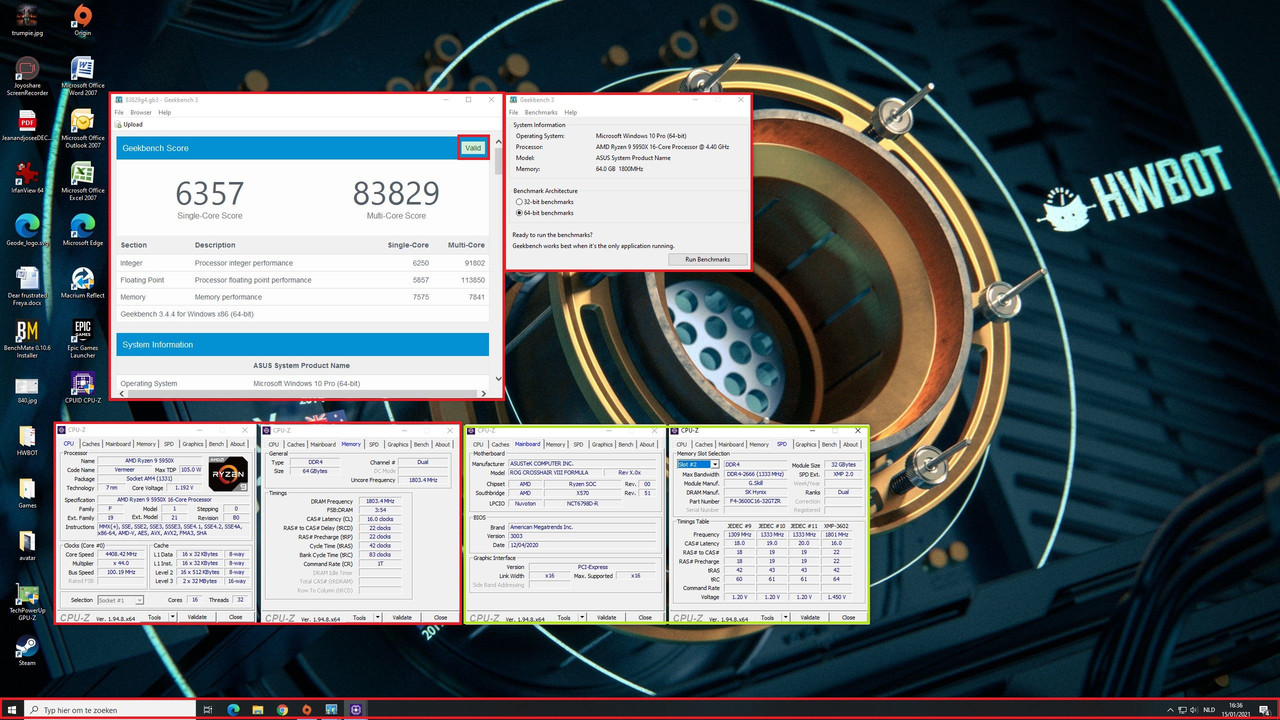Launch Joyoshare Screen Recorder shortcut

27,77
